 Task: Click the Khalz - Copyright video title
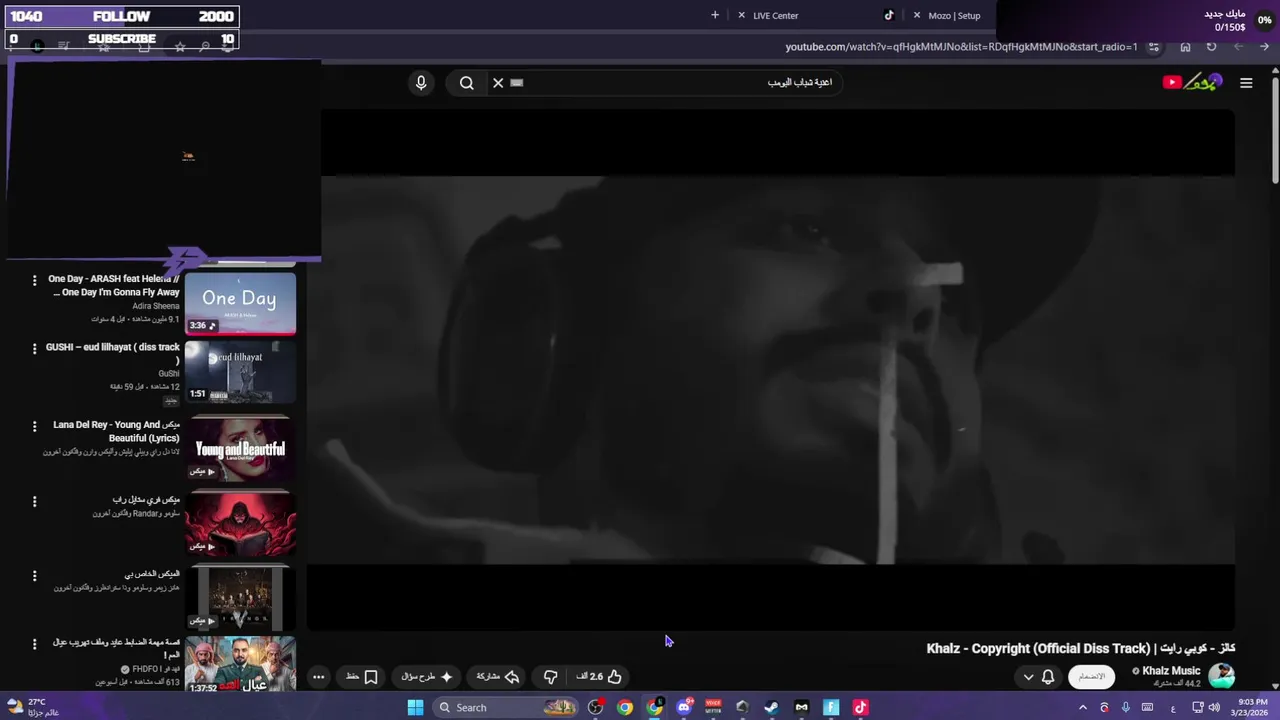coord(1080,648)
